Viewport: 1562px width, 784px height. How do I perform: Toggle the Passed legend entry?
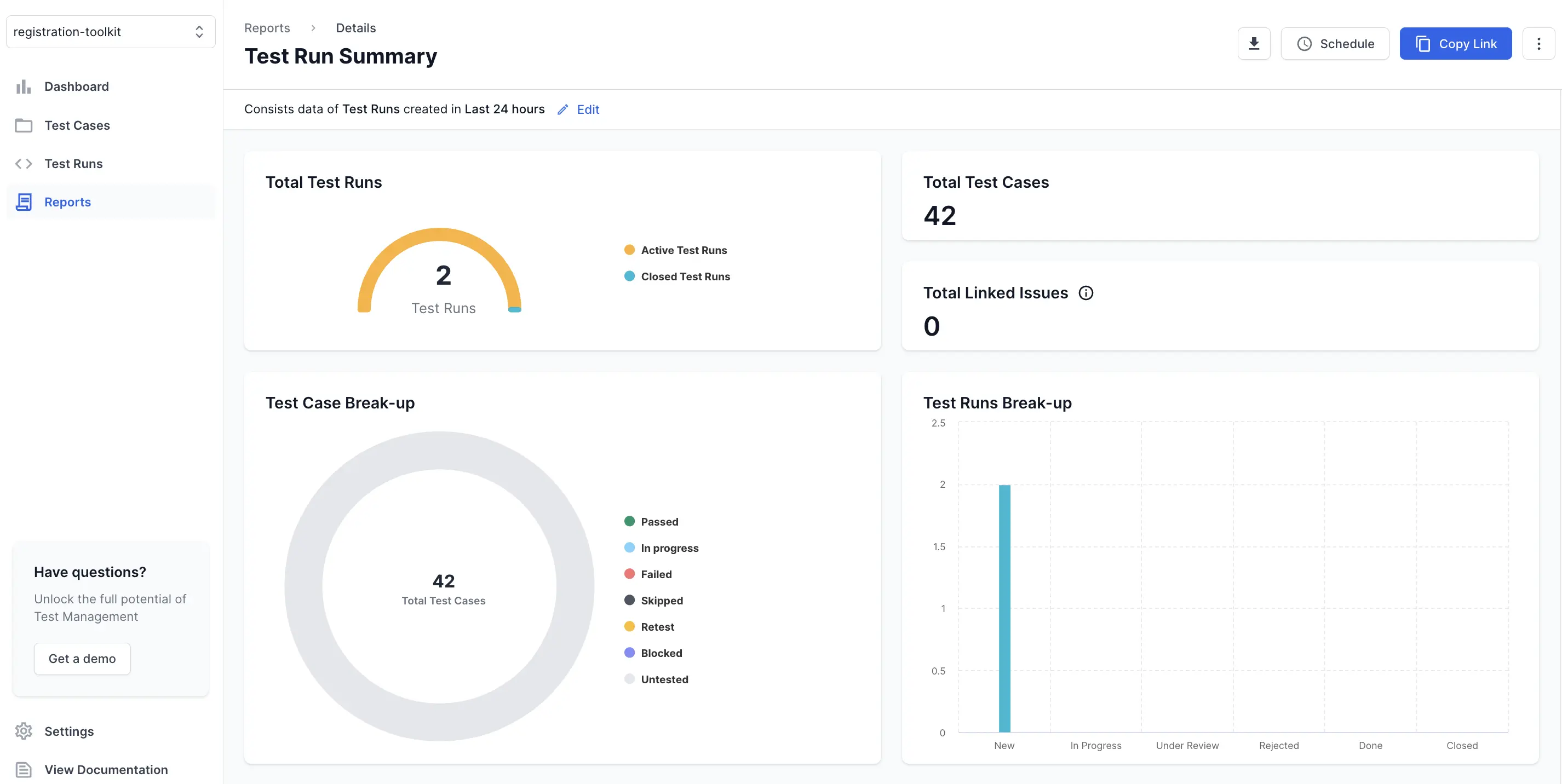click(659, 521)
